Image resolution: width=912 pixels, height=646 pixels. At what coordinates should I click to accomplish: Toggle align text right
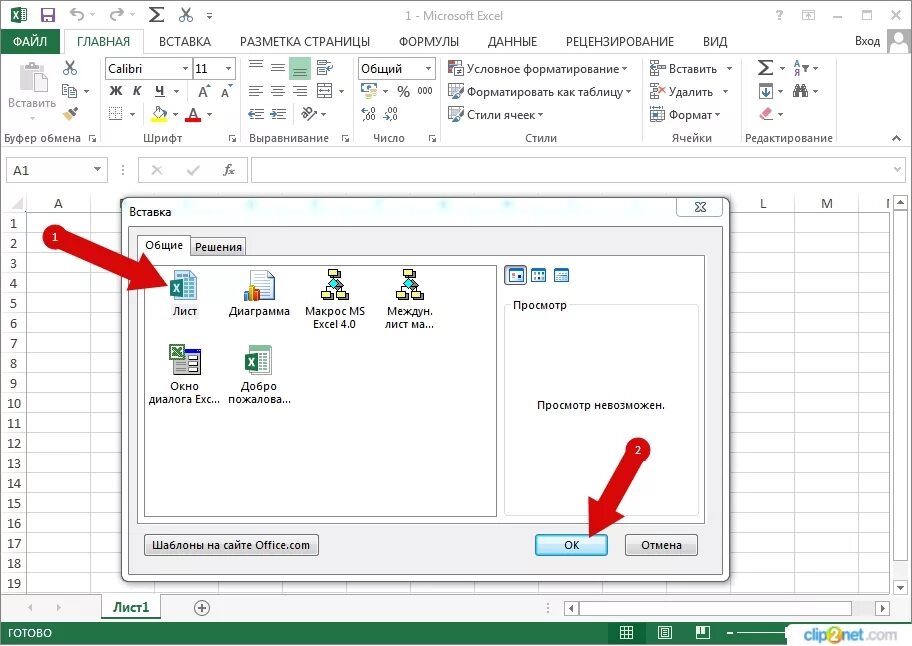(300, 91)
